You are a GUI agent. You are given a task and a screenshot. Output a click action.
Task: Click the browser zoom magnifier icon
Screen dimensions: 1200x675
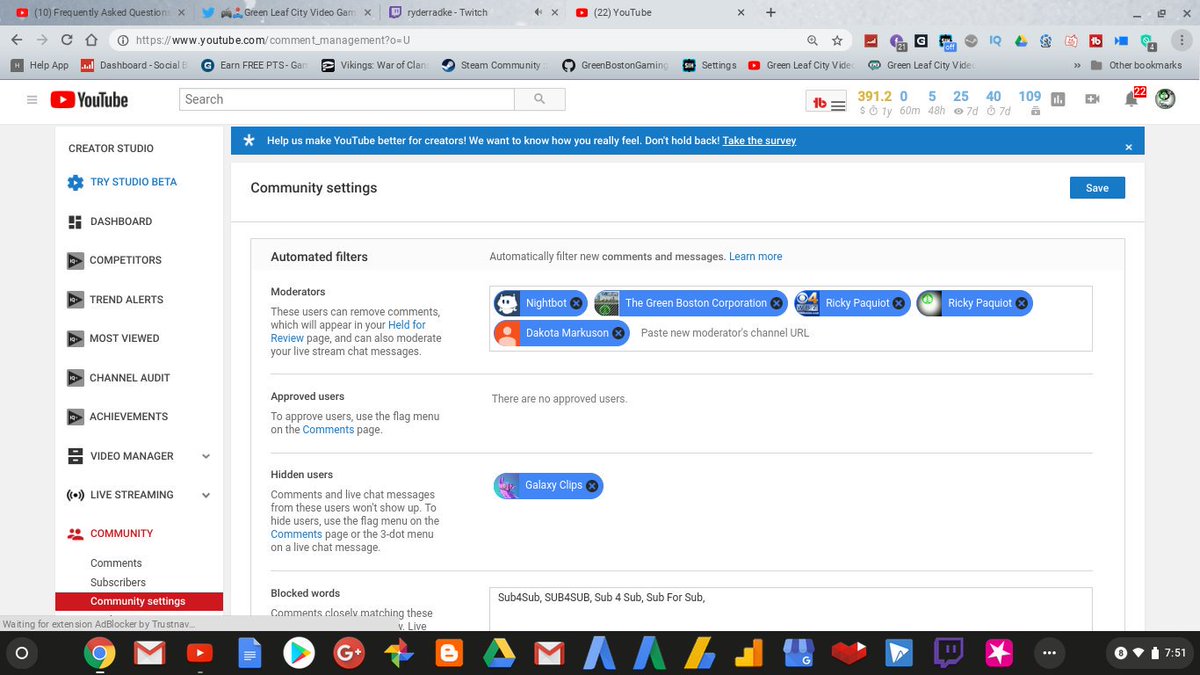click(x=813, y=40)
